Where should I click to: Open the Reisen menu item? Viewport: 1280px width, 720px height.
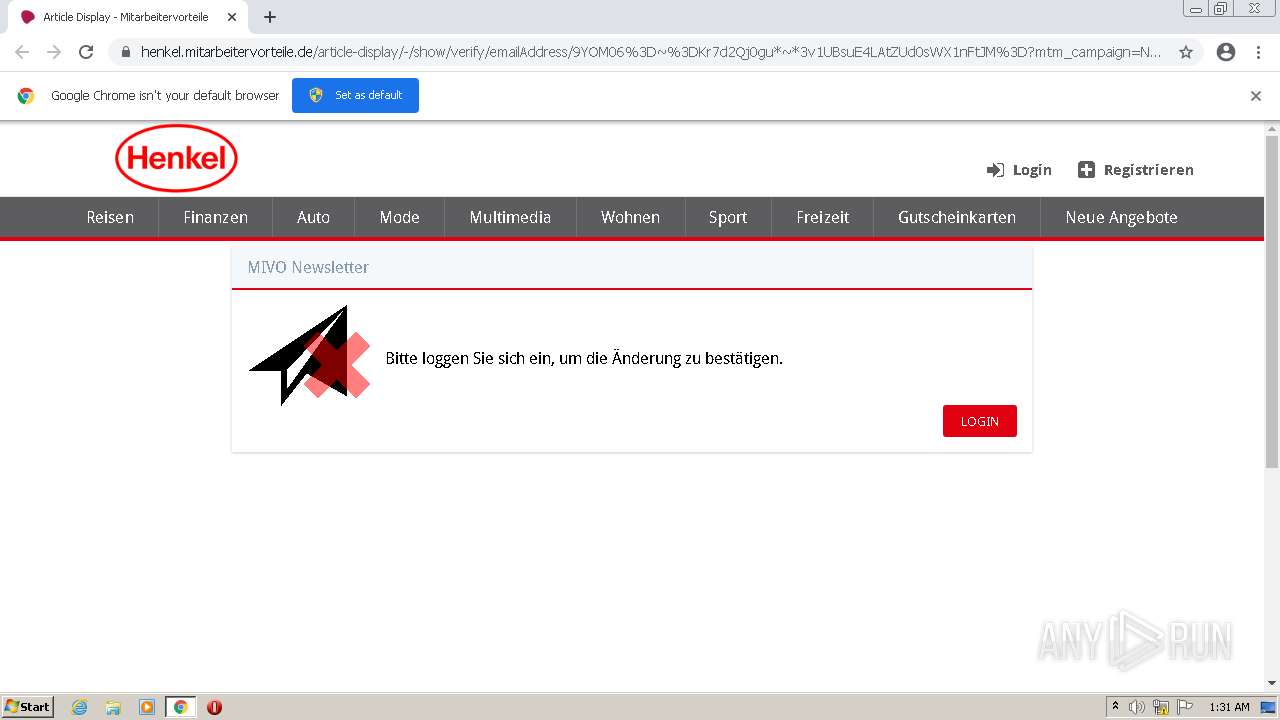coord(110,217)
